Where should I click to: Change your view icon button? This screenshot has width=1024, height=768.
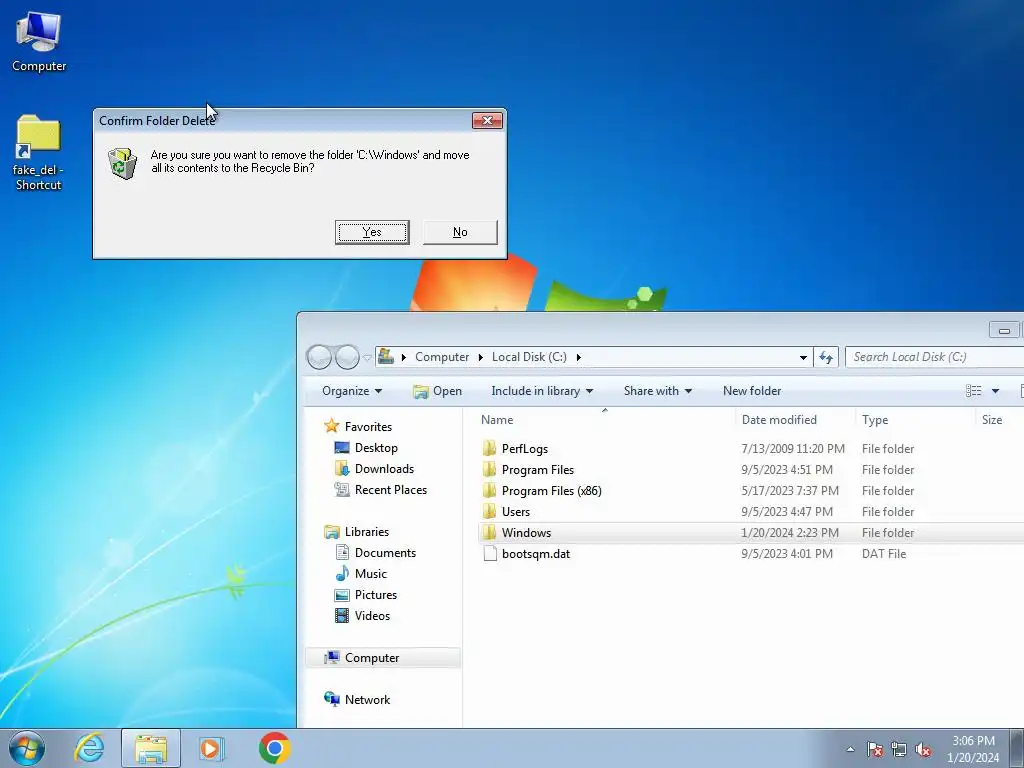click(974, 391)
